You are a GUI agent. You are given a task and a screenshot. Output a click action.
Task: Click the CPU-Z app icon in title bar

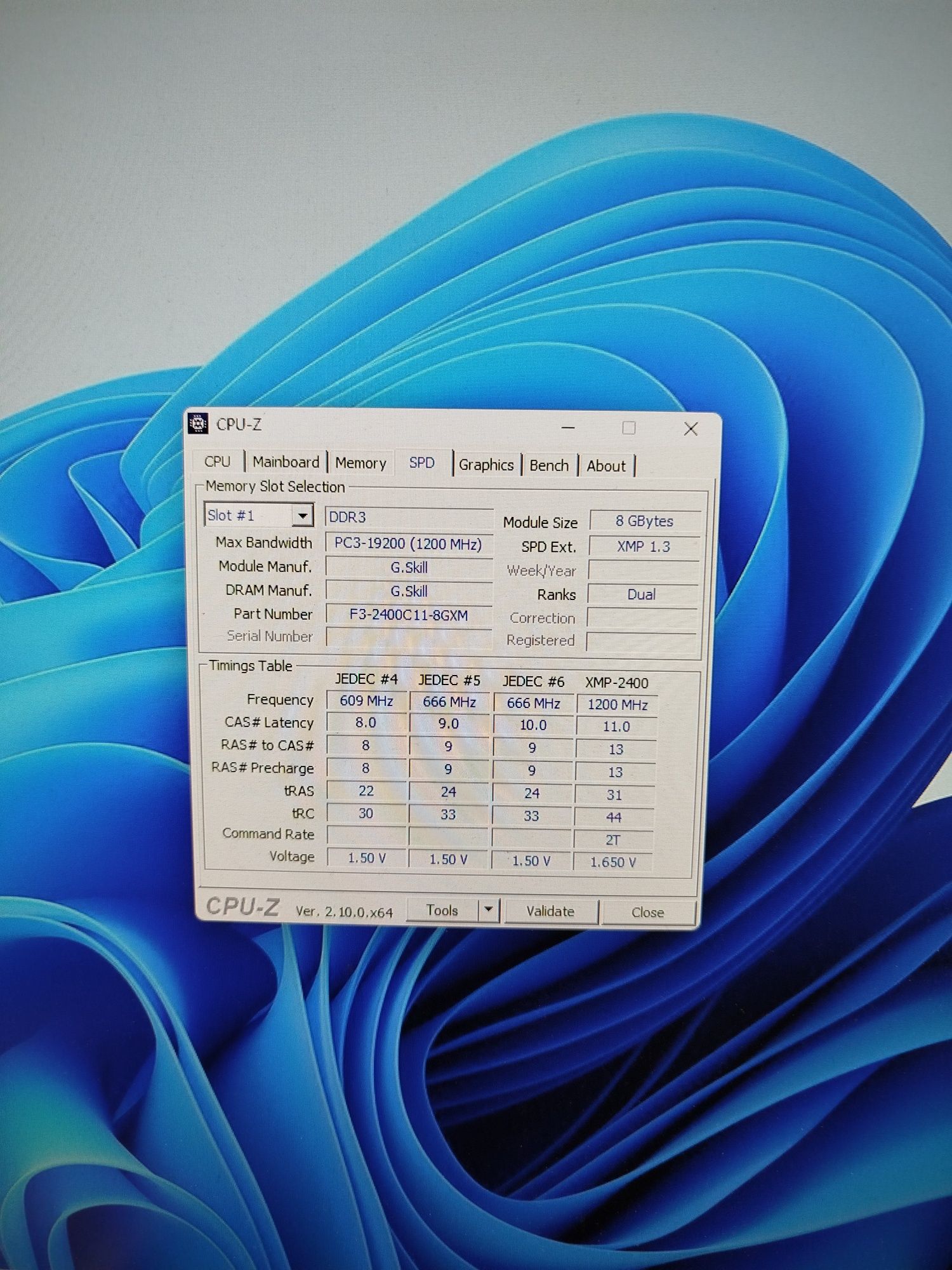click(x=198, y=424)
